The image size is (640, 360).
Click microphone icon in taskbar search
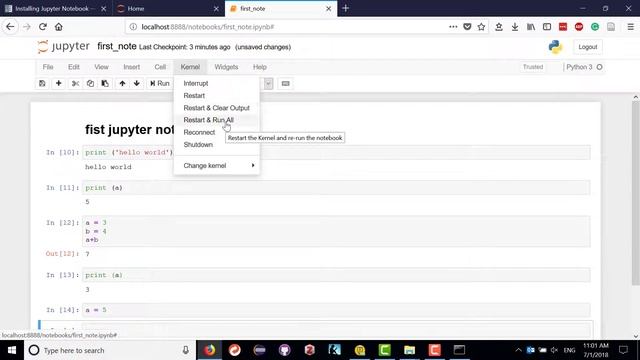186,350
